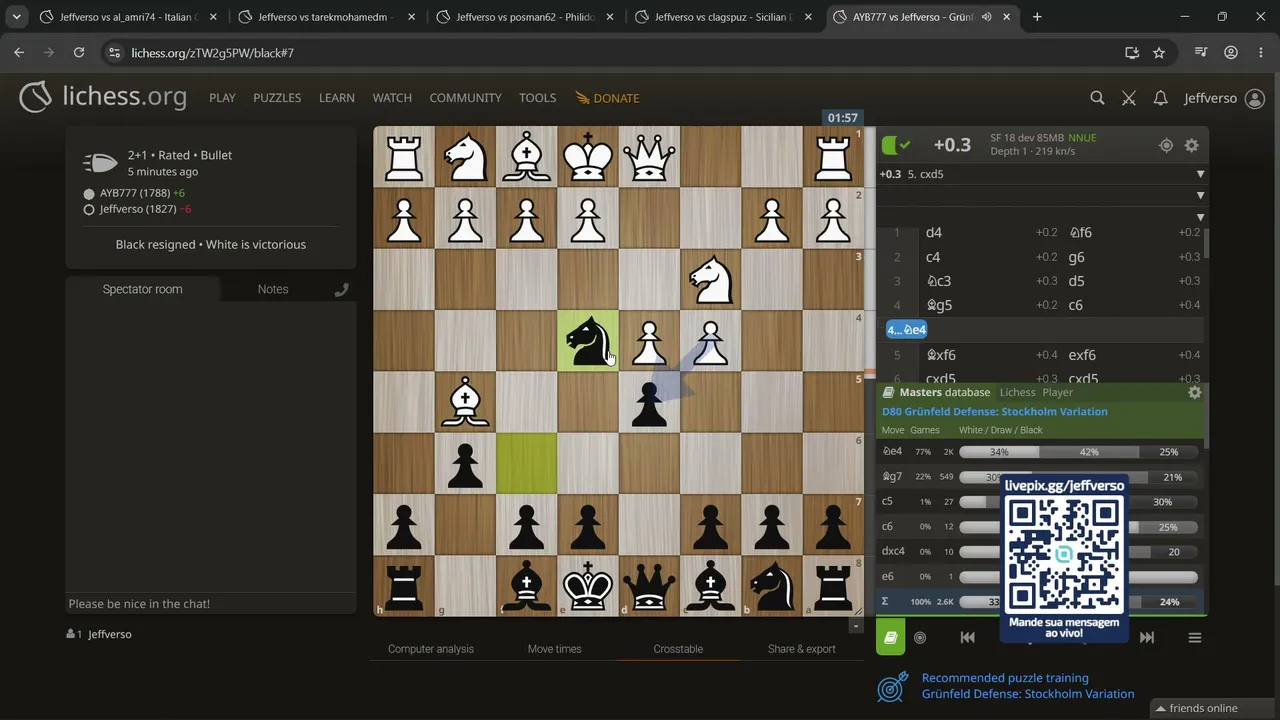The image size is (1280, 720).
Task: Click the DONATE link
Action: 607,98
